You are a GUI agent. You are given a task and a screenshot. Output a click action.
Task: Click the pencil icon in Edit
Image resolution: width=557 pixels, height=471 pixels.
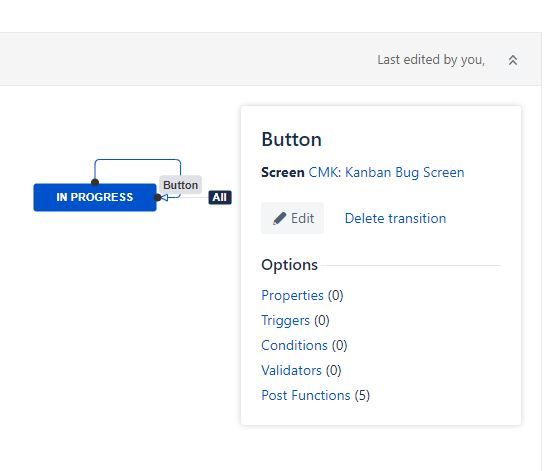(280, 218)
